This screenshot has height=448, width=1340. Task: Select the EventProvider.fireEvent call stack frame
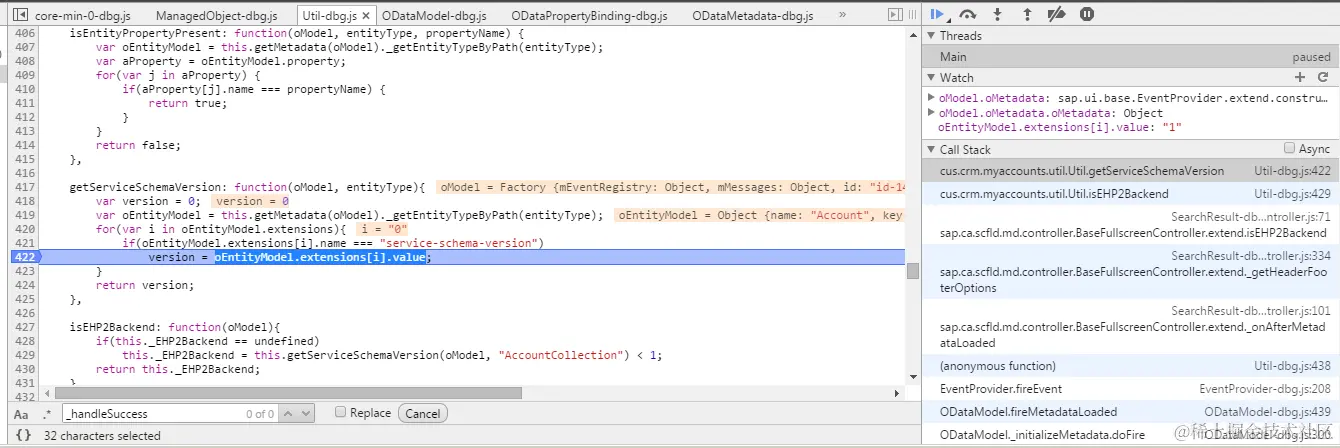tap(1130, 389)
